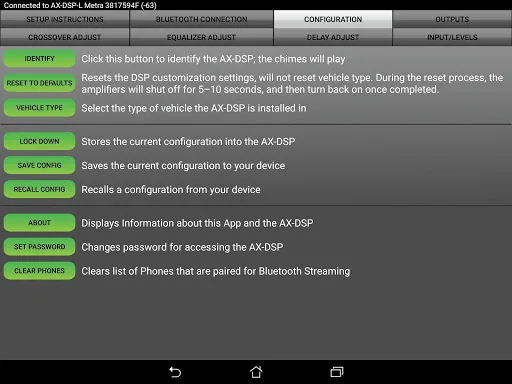512x384 pixels.
Task: Tap the Recall Config button
Action: [39, 189]
